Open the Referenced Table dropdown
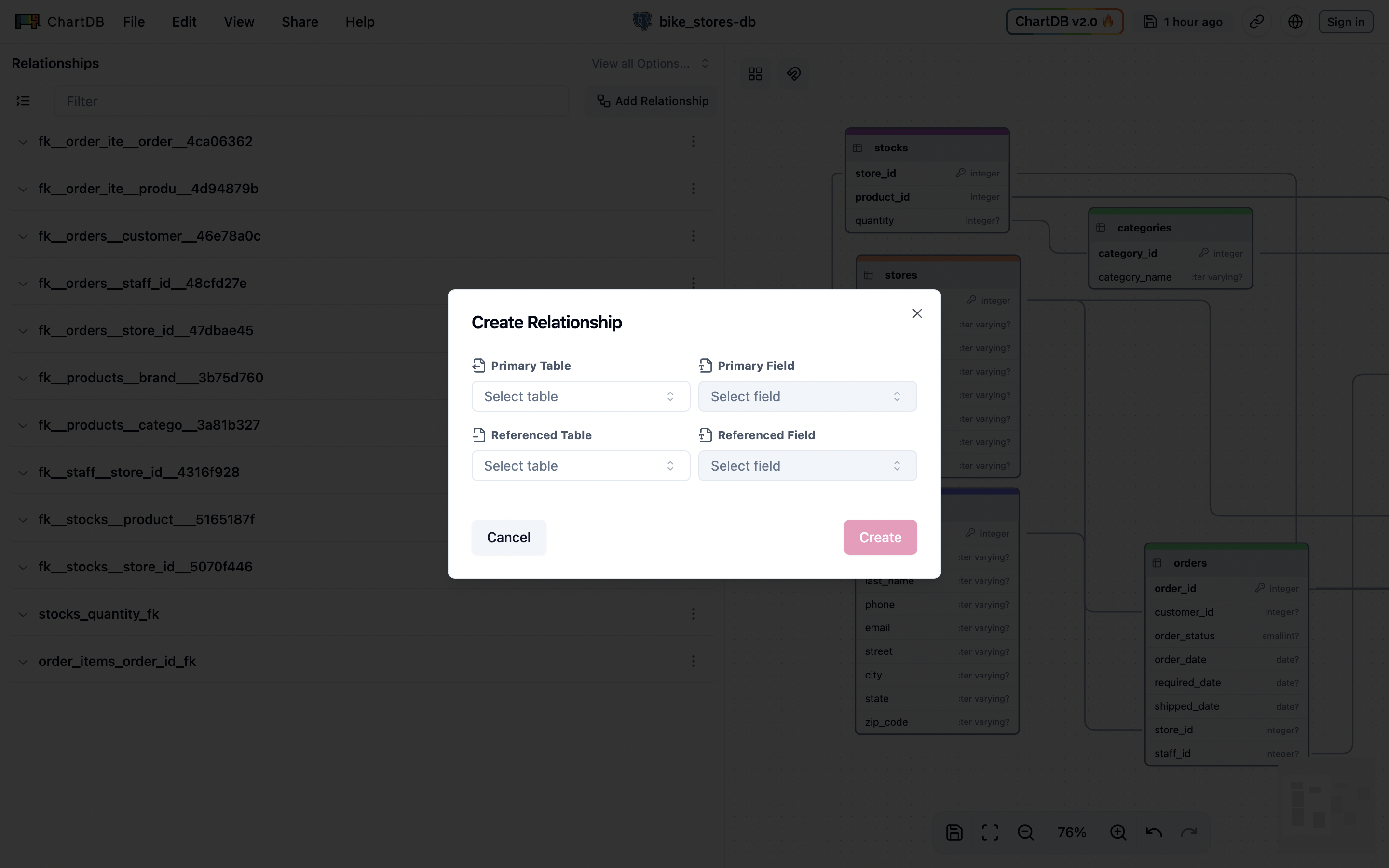The width and height of the screenshot is (1389, 868). click(x=580, y=465)
